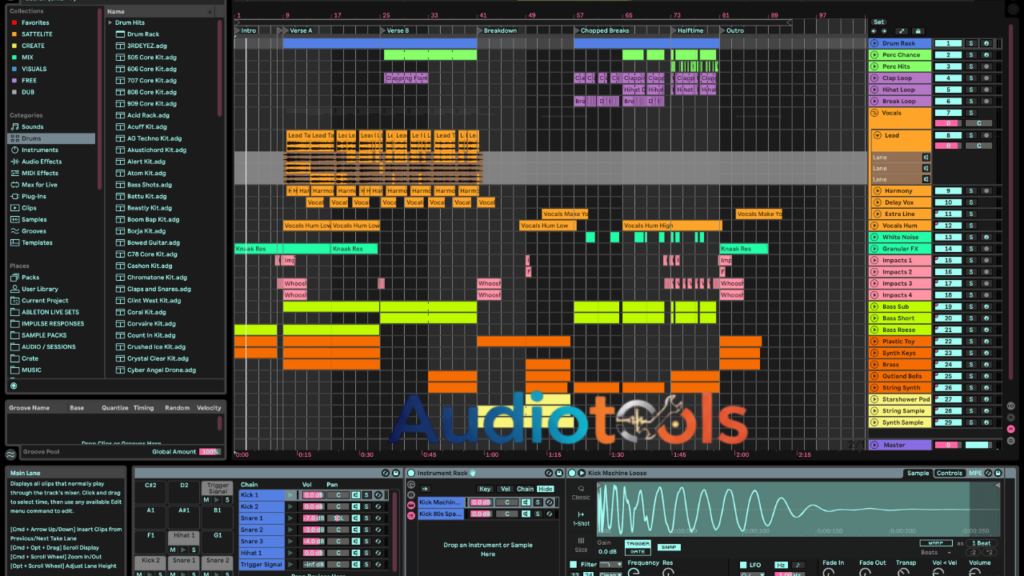This screenshot has height=576, width=1024.
Task: Toggle the LFO on/off square
Action: pos(743,564)
